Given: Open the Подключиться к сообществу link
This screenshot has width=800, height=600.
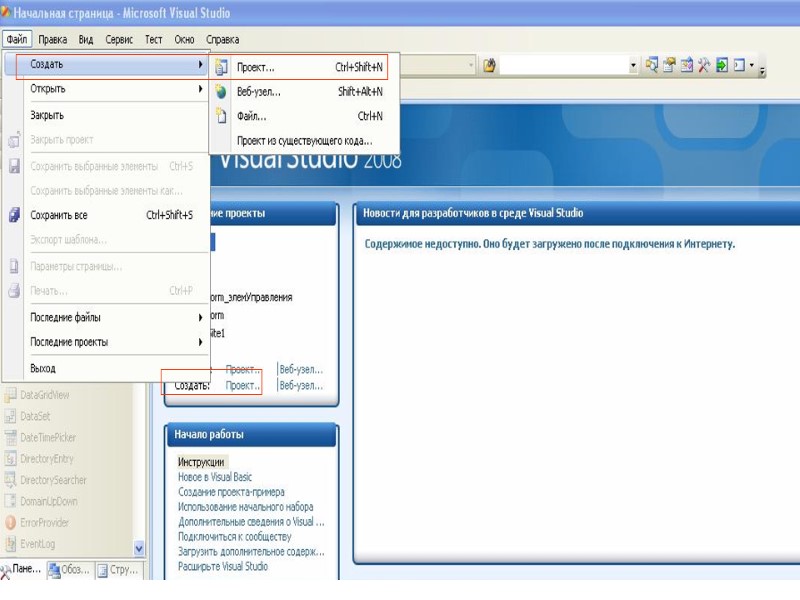Looking at the screenshot, I should coord(235,537).
